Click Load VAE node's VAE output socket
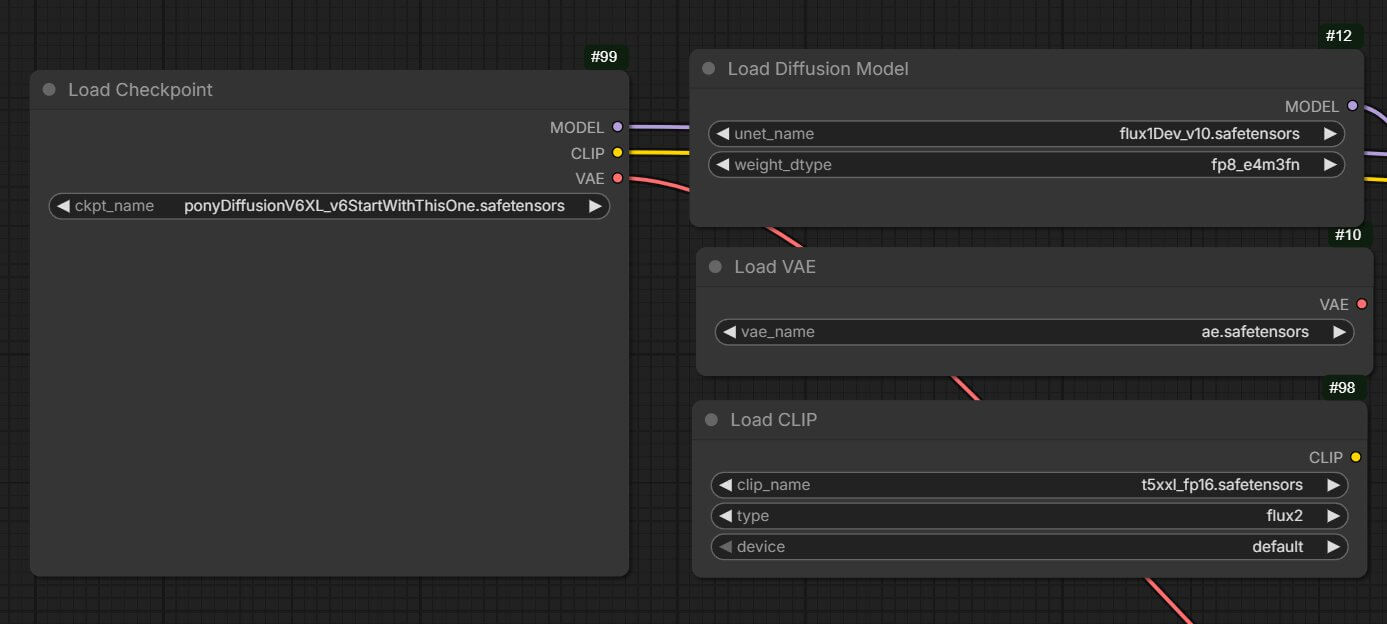 [x=1361, y=304]
